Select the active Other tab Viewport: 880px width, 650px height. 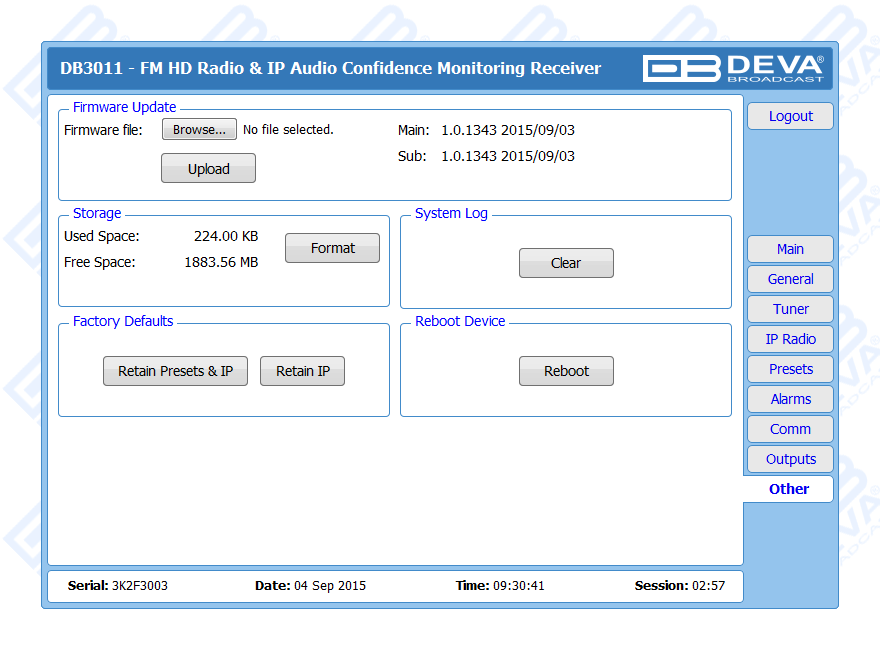coord(789,489)
